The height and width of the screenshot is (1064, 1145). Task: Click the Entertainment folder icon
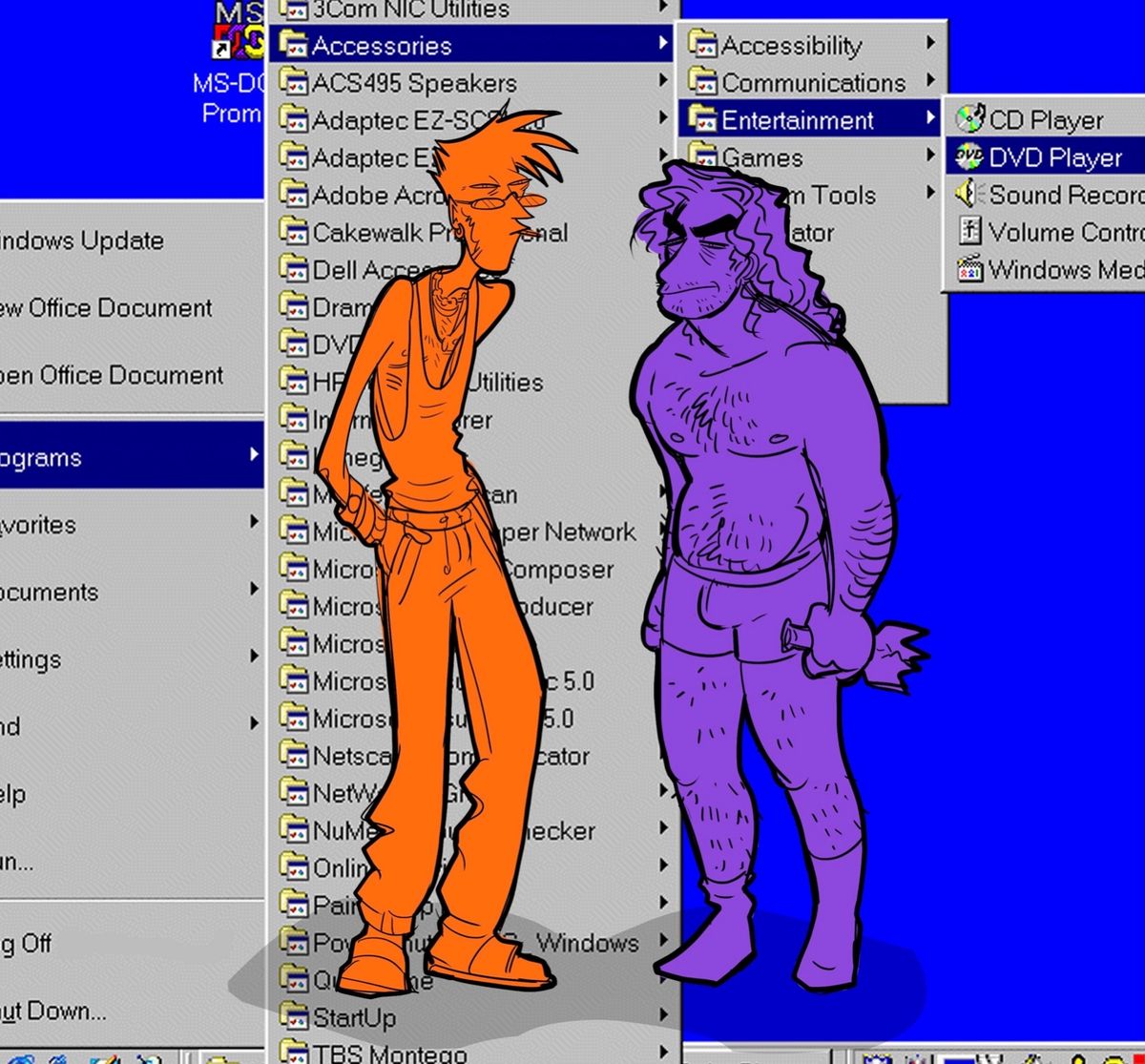point(703,118)
